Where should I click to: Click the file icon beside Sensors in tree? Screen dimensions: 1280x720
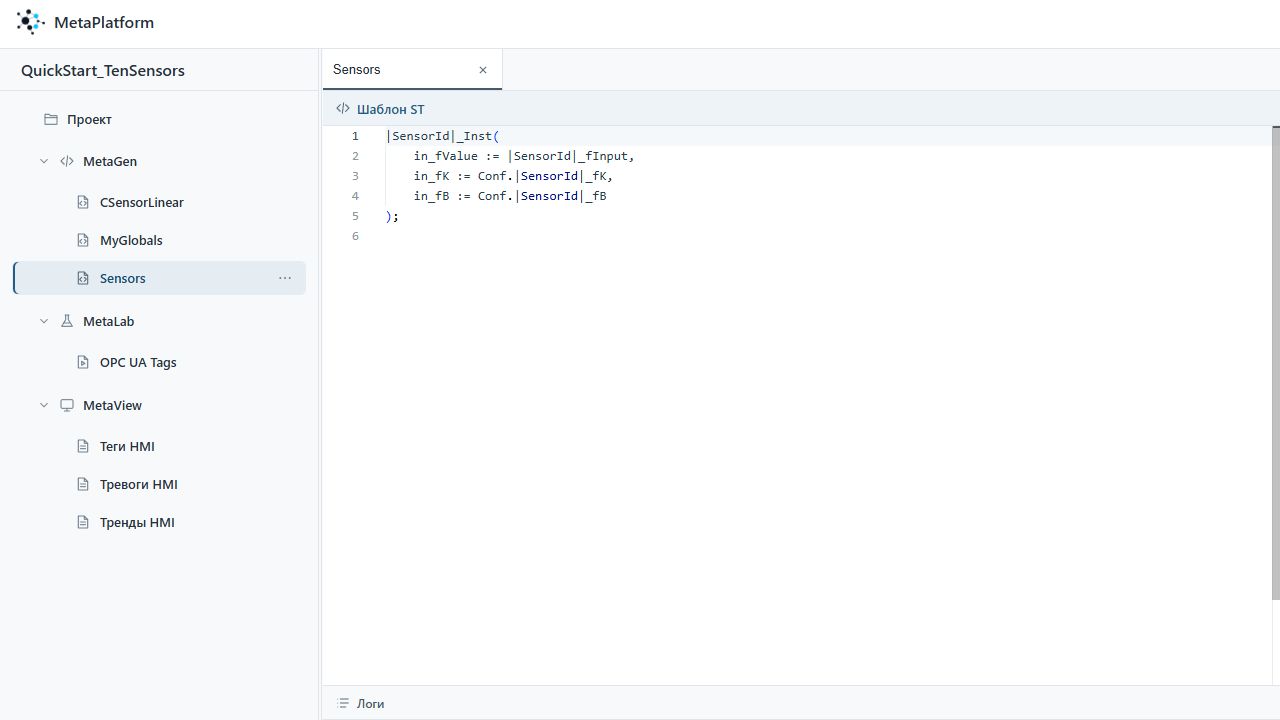pyautogui.click(x=83, y=278)
